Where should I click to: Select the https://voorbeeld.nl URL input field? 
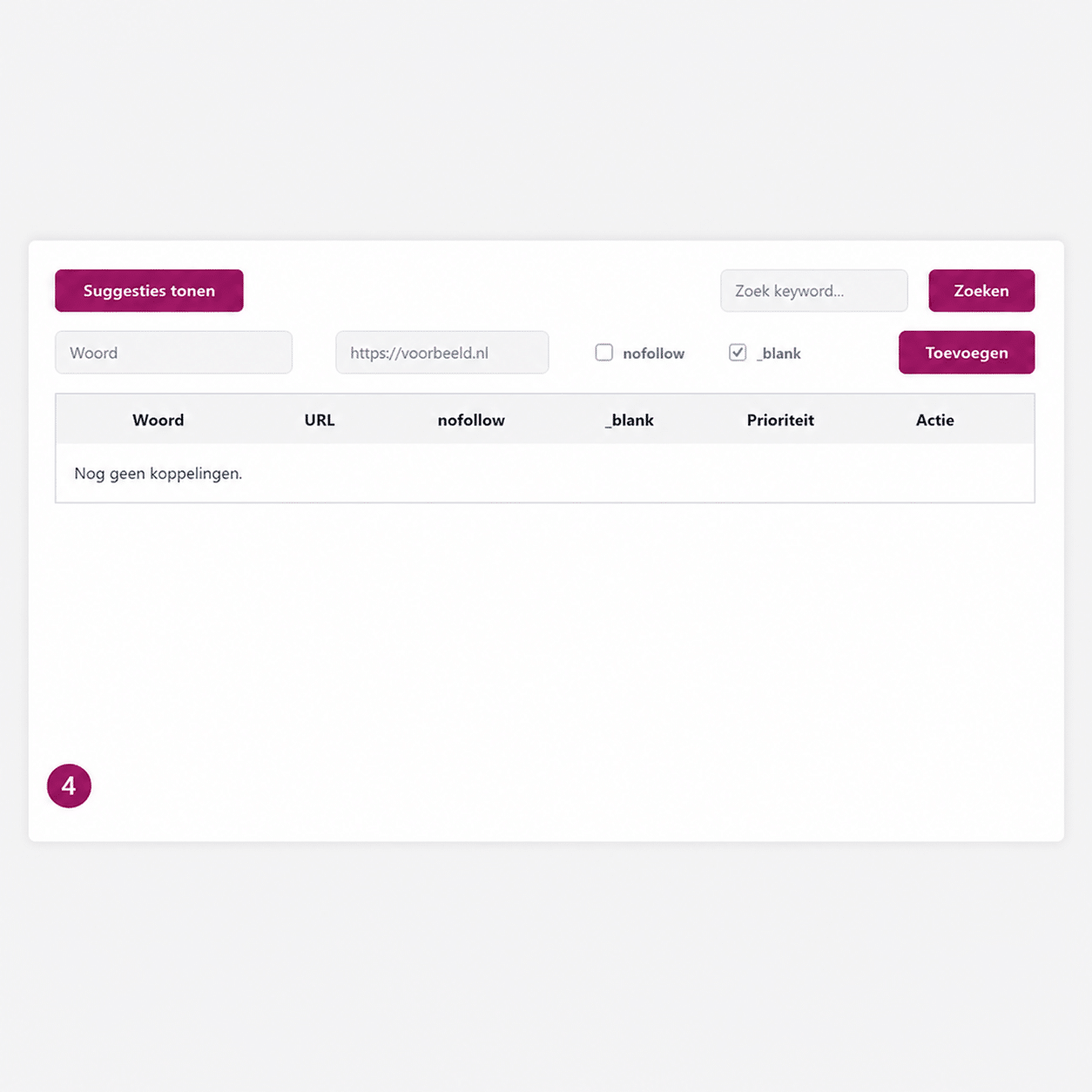[x=442, y=353]
